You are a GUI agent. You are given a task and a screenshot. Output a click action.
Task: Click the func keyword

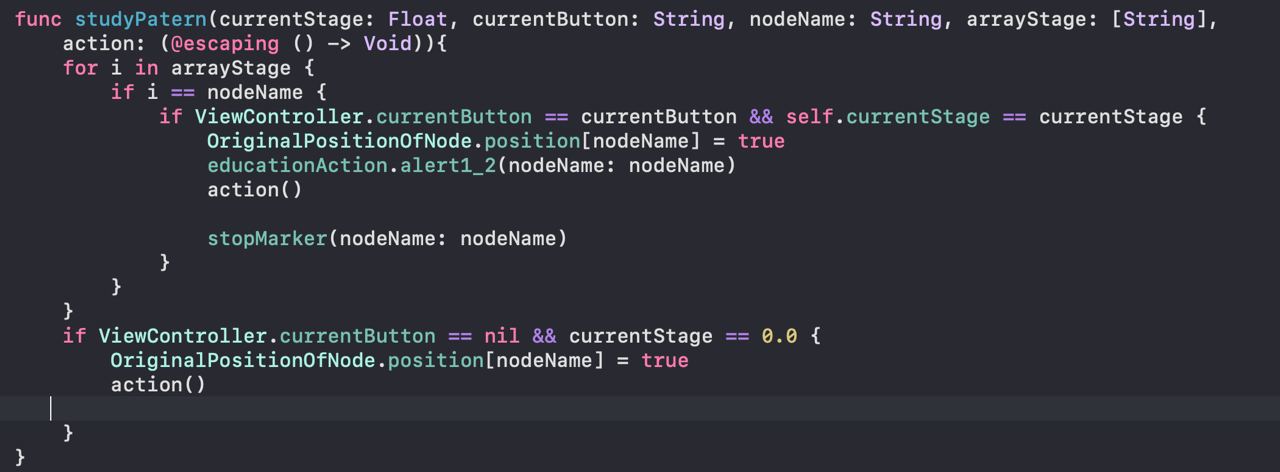[38, 20]
